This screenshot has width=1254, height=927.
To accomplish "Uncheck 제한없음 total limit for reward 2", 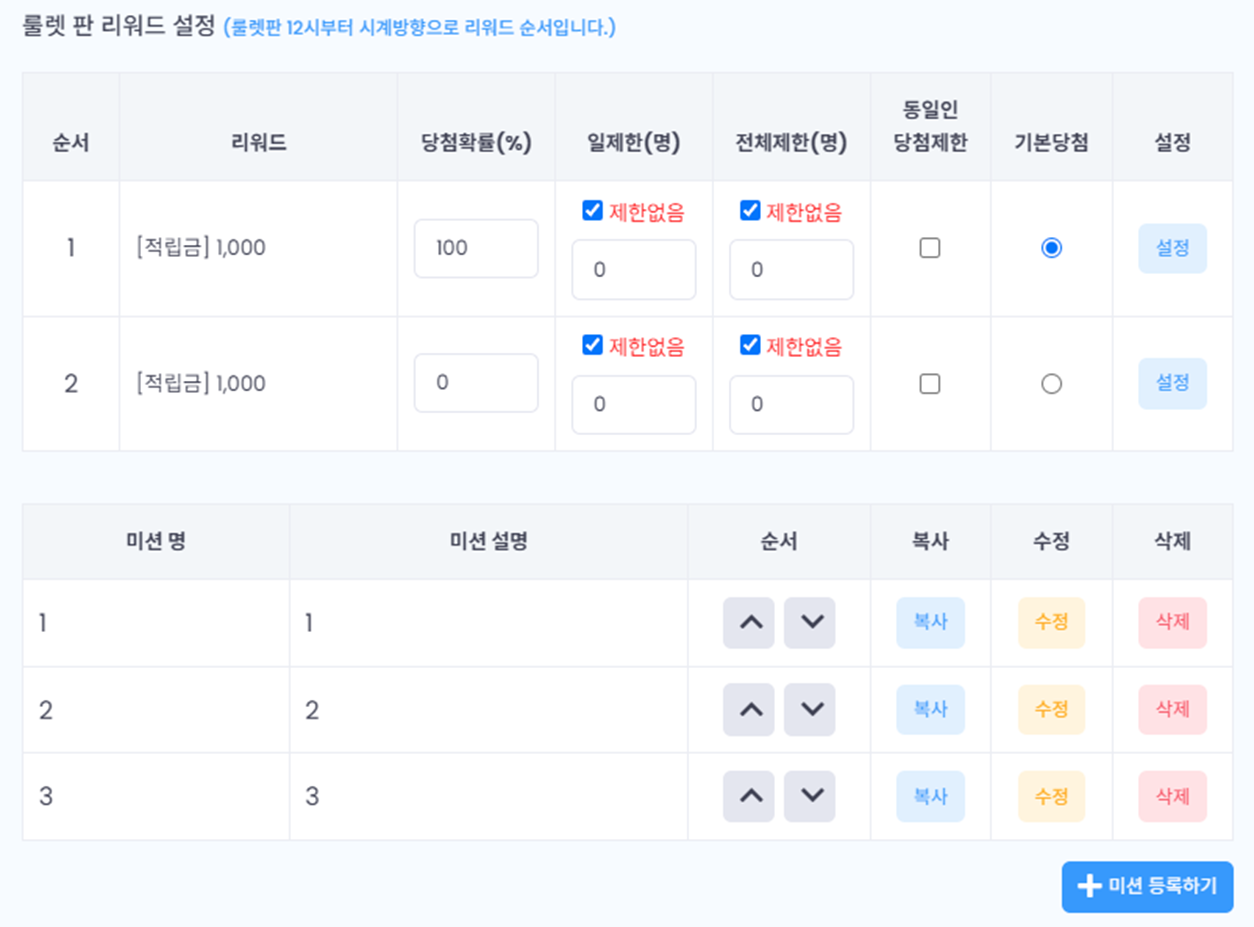I will tap(750, 345).
